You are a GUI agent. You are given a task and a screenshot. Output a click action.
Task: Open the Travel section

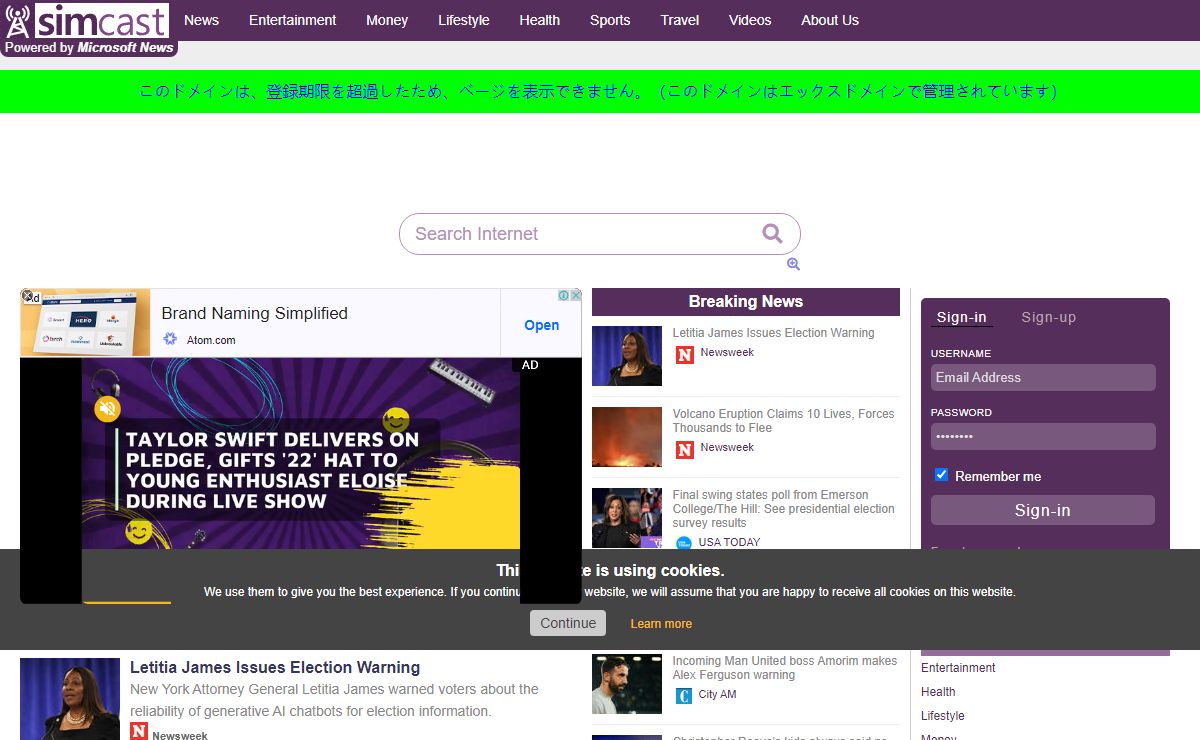pyautogui.click(x=680, y=20)
